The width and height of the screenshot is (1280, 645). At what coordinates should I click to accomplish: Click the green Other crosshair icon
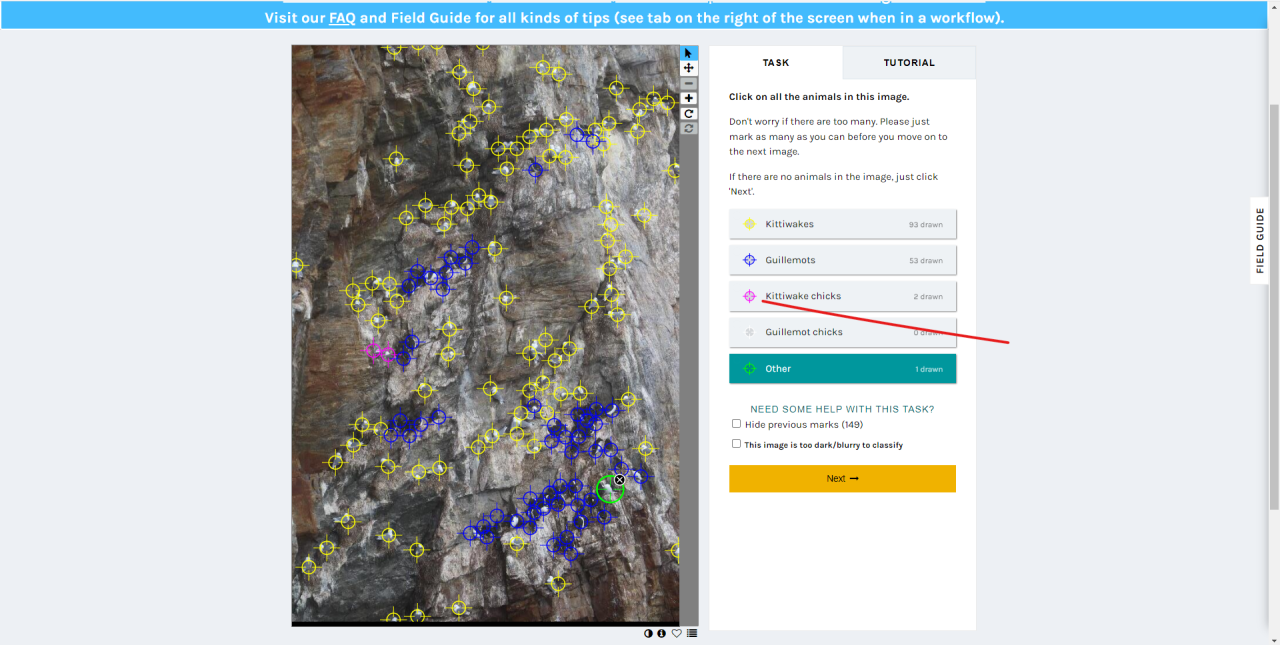pyautogui.click(x=749, y=369)
